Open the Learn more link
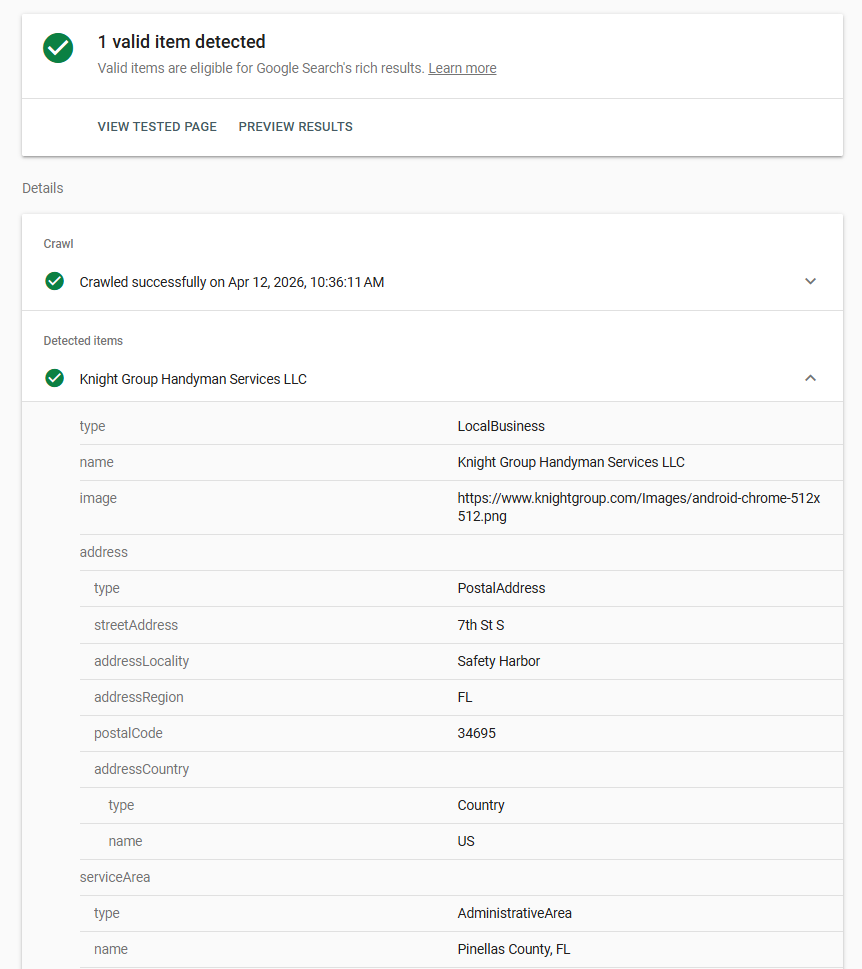The width and height of the screenshot is (862, 969). (x=462, y=68)
